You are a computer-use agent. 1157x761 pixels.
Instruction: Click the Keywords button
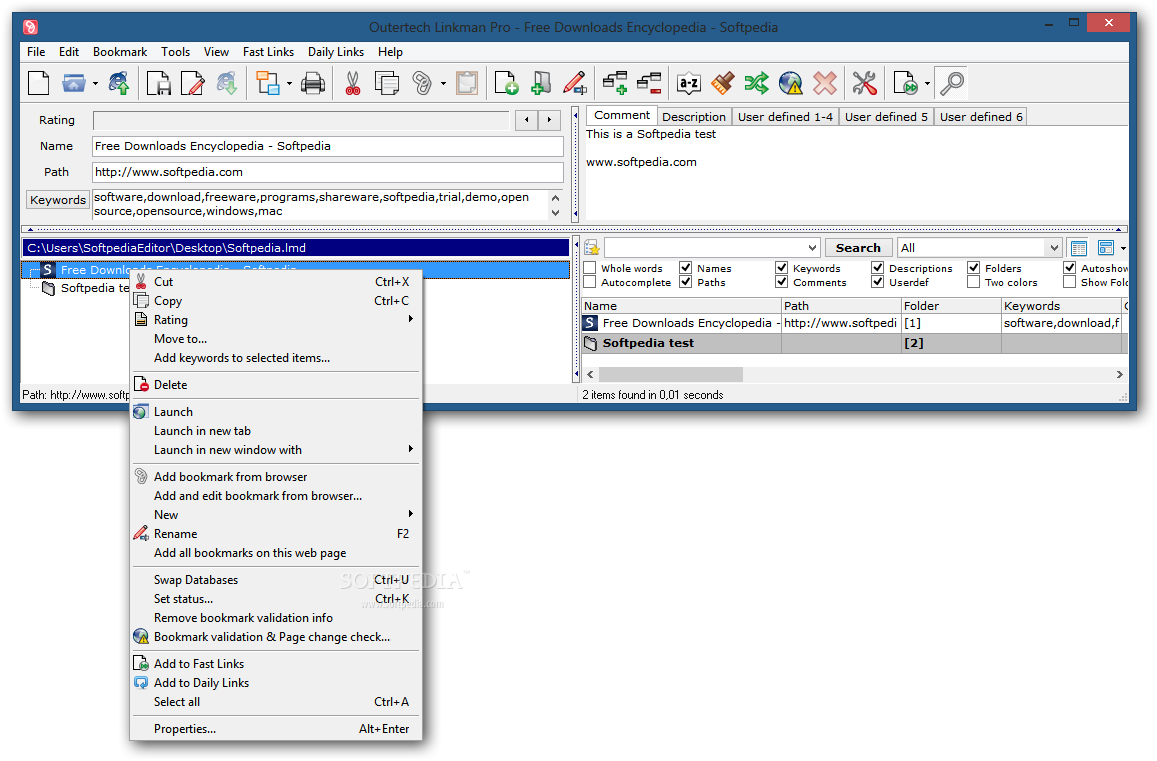point(58,200)
